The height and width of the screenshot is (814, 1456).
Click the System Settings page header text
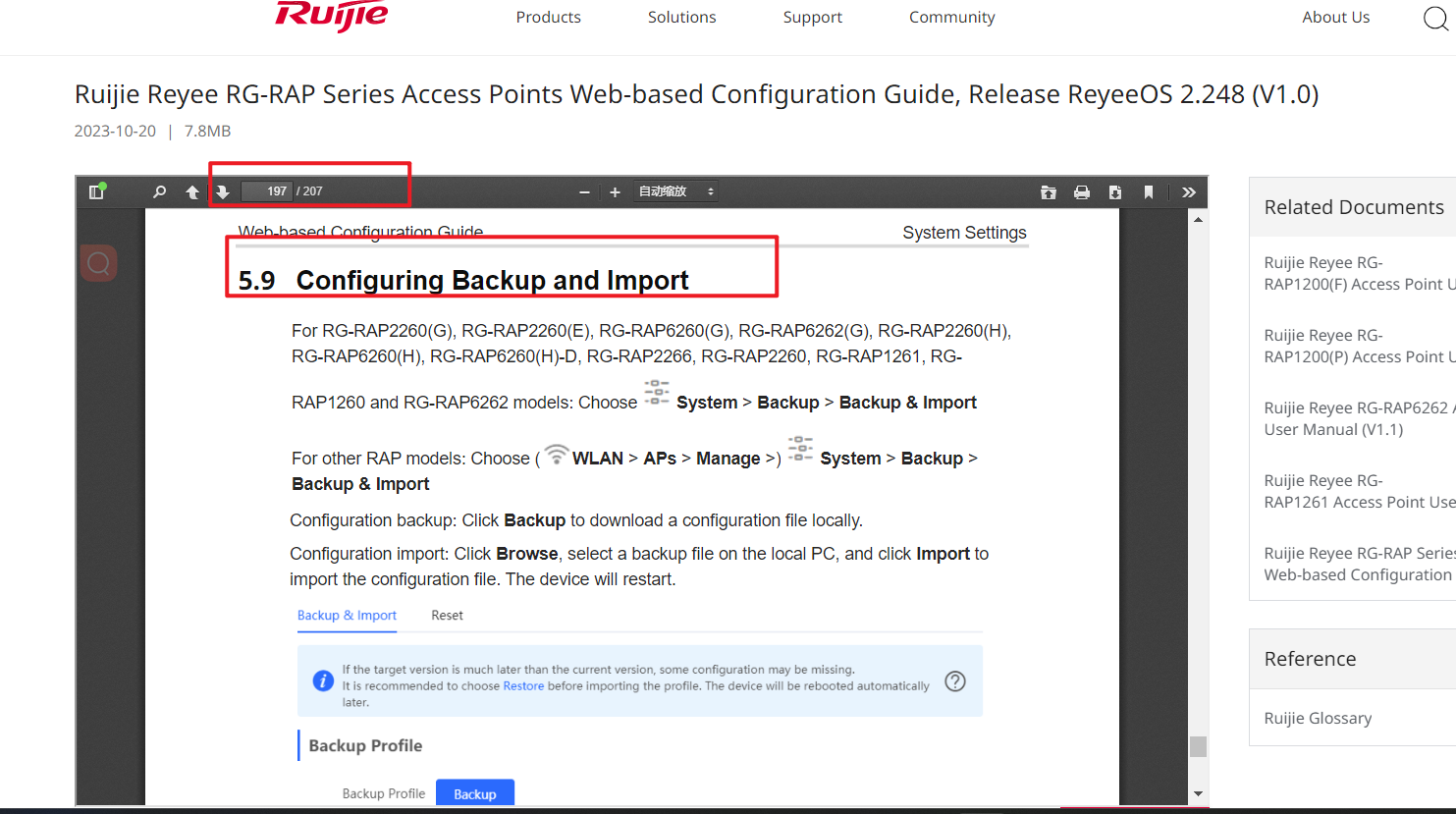pyautogui.click(x=964, y=233)
